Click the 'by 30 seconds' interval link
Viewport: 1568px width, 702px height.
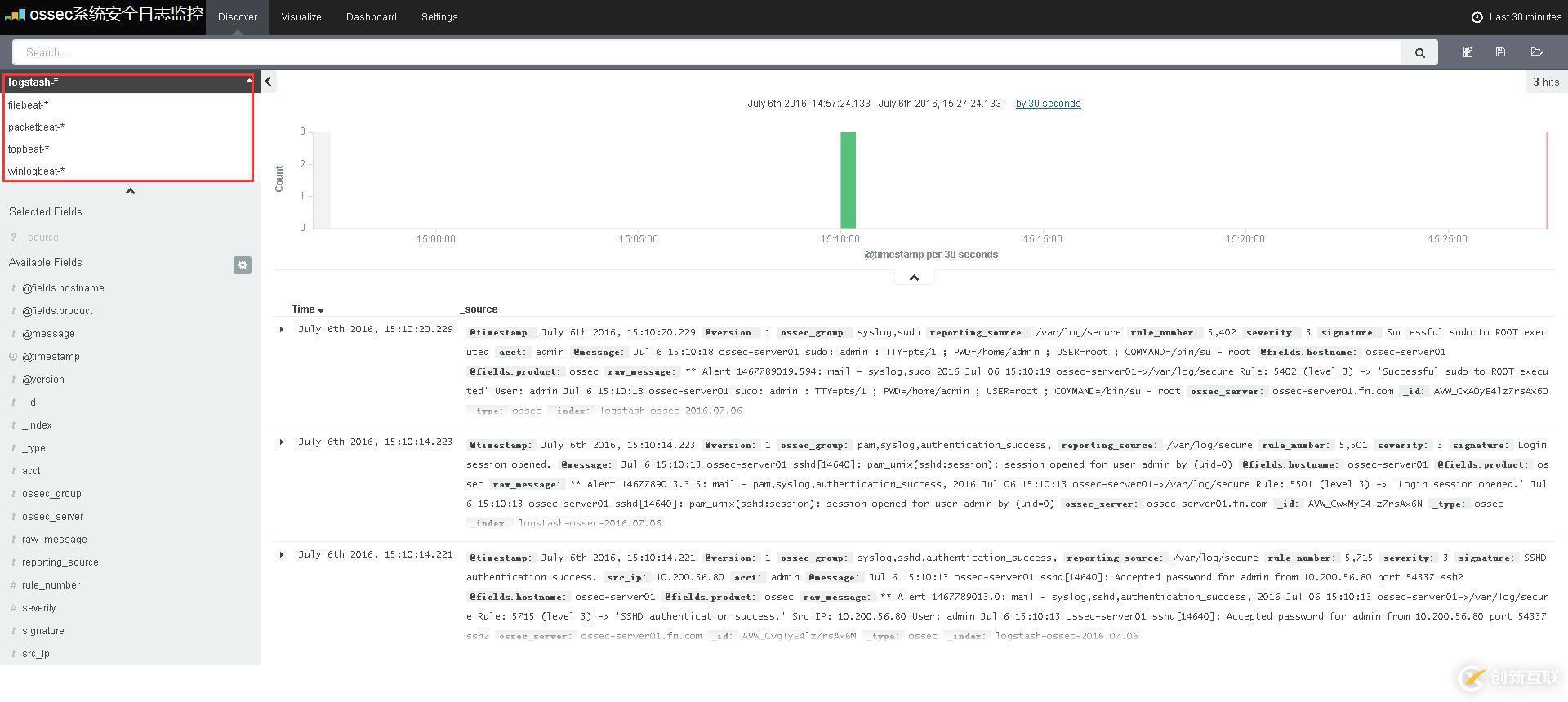click(1048, 104)
